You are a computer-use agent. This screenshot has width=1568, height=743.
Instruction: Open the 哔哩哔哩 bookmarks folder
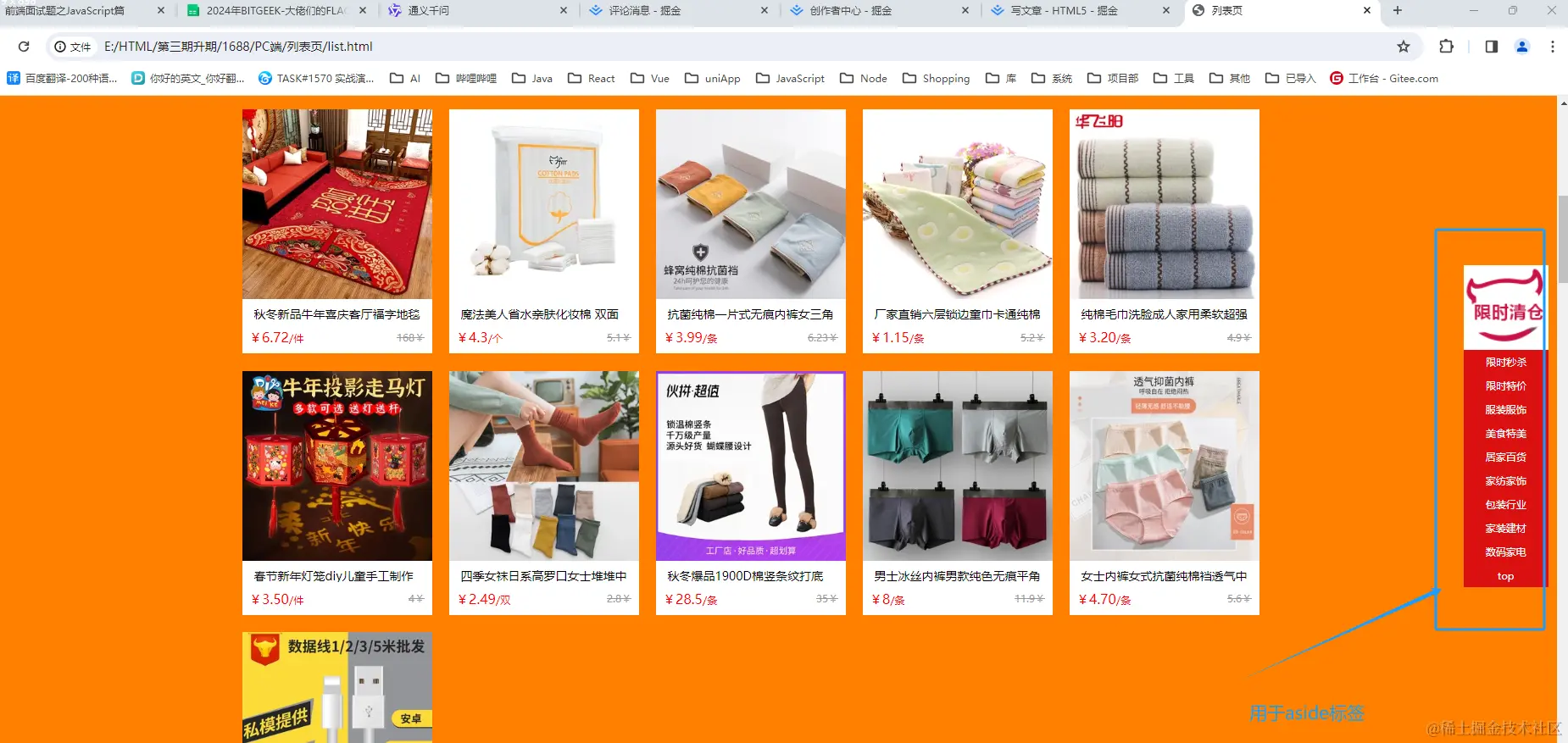[x=466, y=78]
